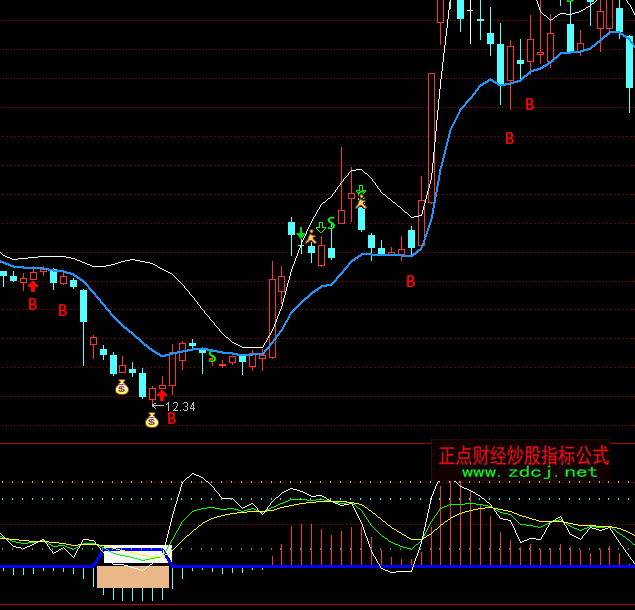The image size is (635, 610).
Task: Click the hollow green arrow left of upper S
Action: point(320,226)
